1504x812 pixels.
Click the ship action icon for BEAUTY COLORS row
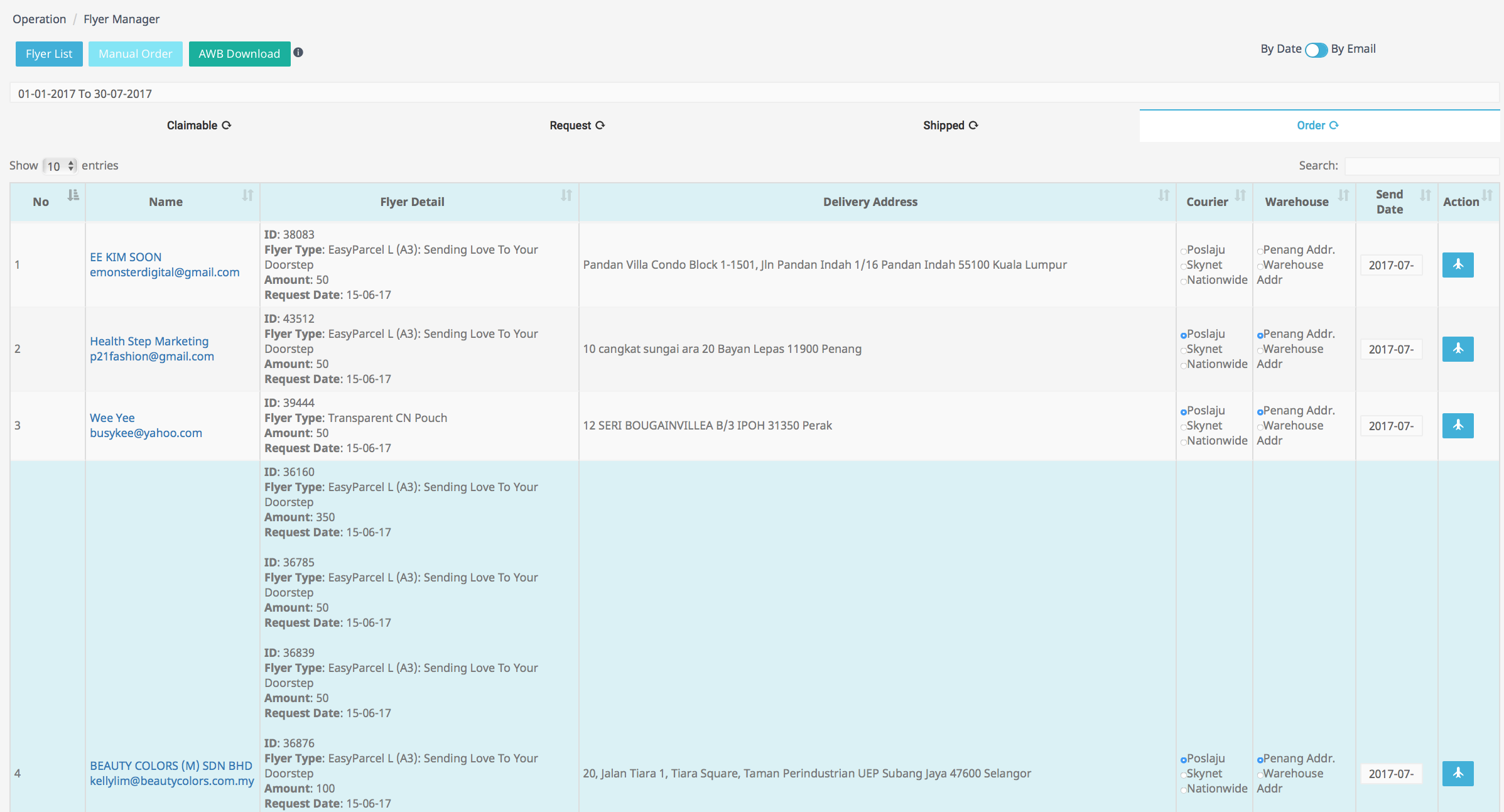click(1458, 774)
